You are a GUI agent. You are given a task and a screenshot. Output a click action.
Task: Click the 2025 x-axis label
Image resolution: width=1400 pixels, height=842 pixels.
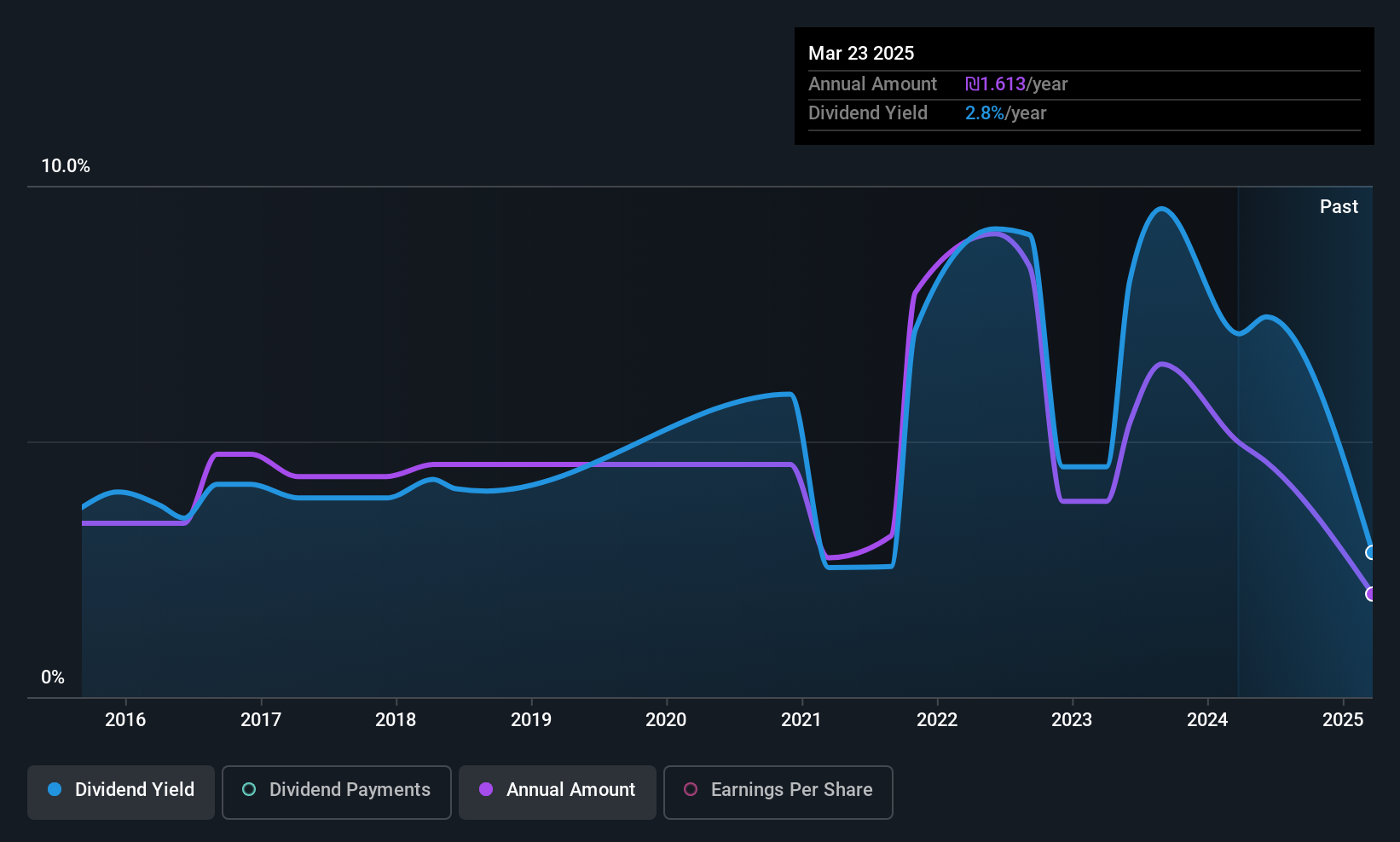[1343, 720]
